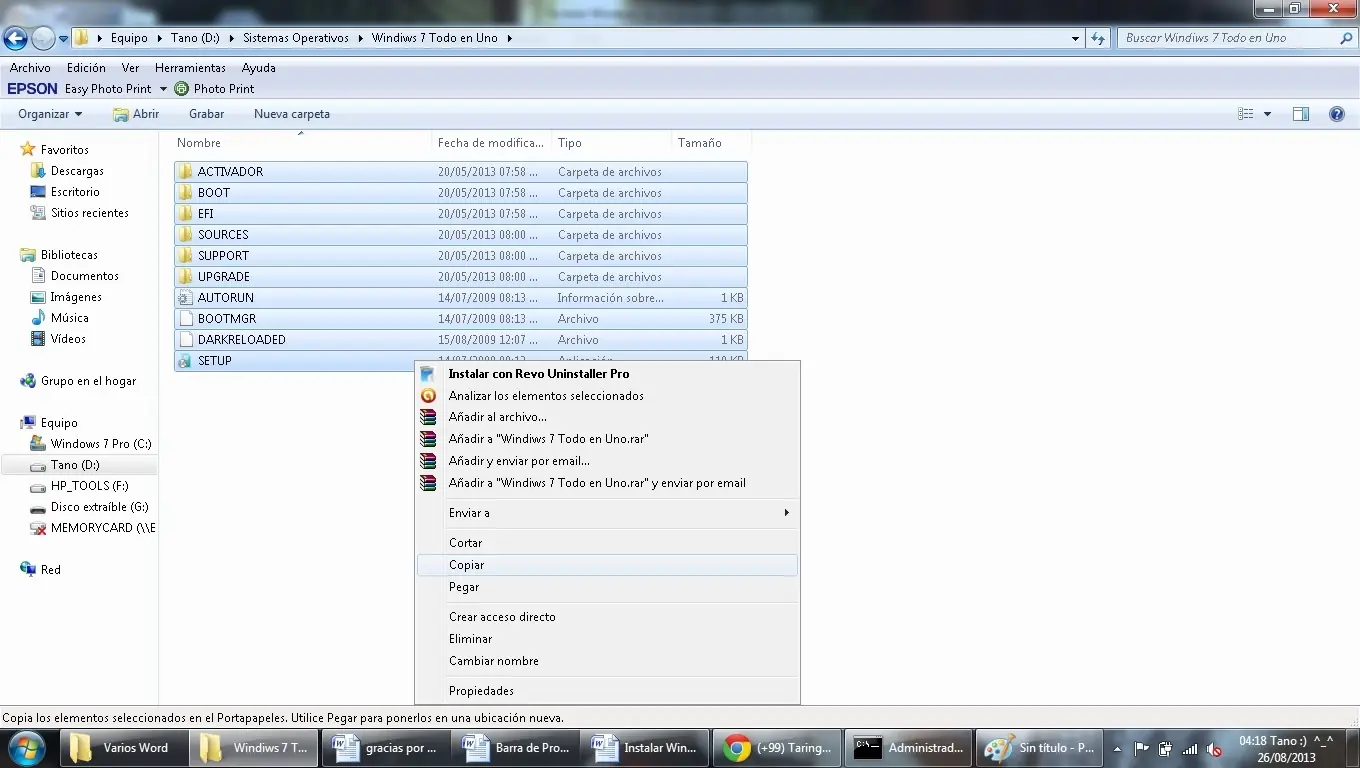
Task: Choose Eliminar from the context menu
Action: 608,639
